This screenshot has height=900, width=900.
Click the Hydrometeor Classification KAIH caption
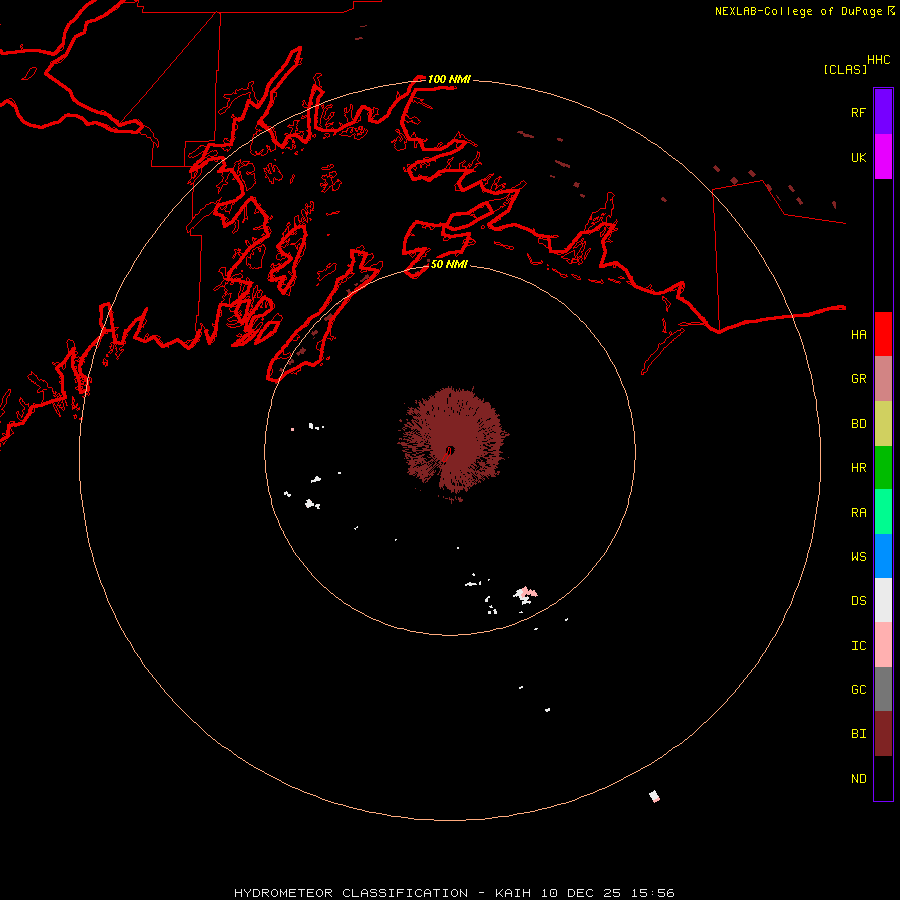pyautogui.click(x=454, y=893)
